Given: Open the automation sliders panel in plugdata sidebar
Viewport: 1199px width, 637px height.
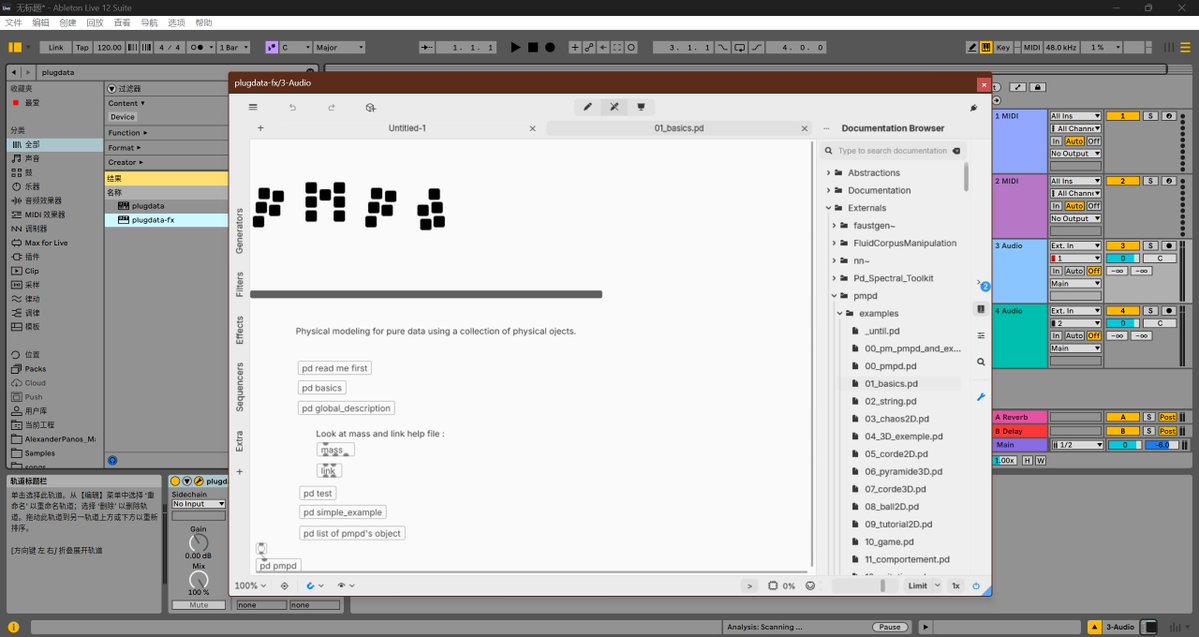Looking at the screenshot, I should 981,336.
